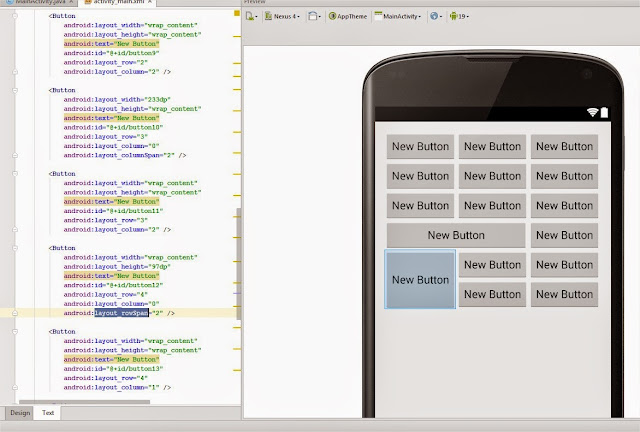
Task: Click the highlighted layout_rowSpan attribute
Action: [122, 313]
